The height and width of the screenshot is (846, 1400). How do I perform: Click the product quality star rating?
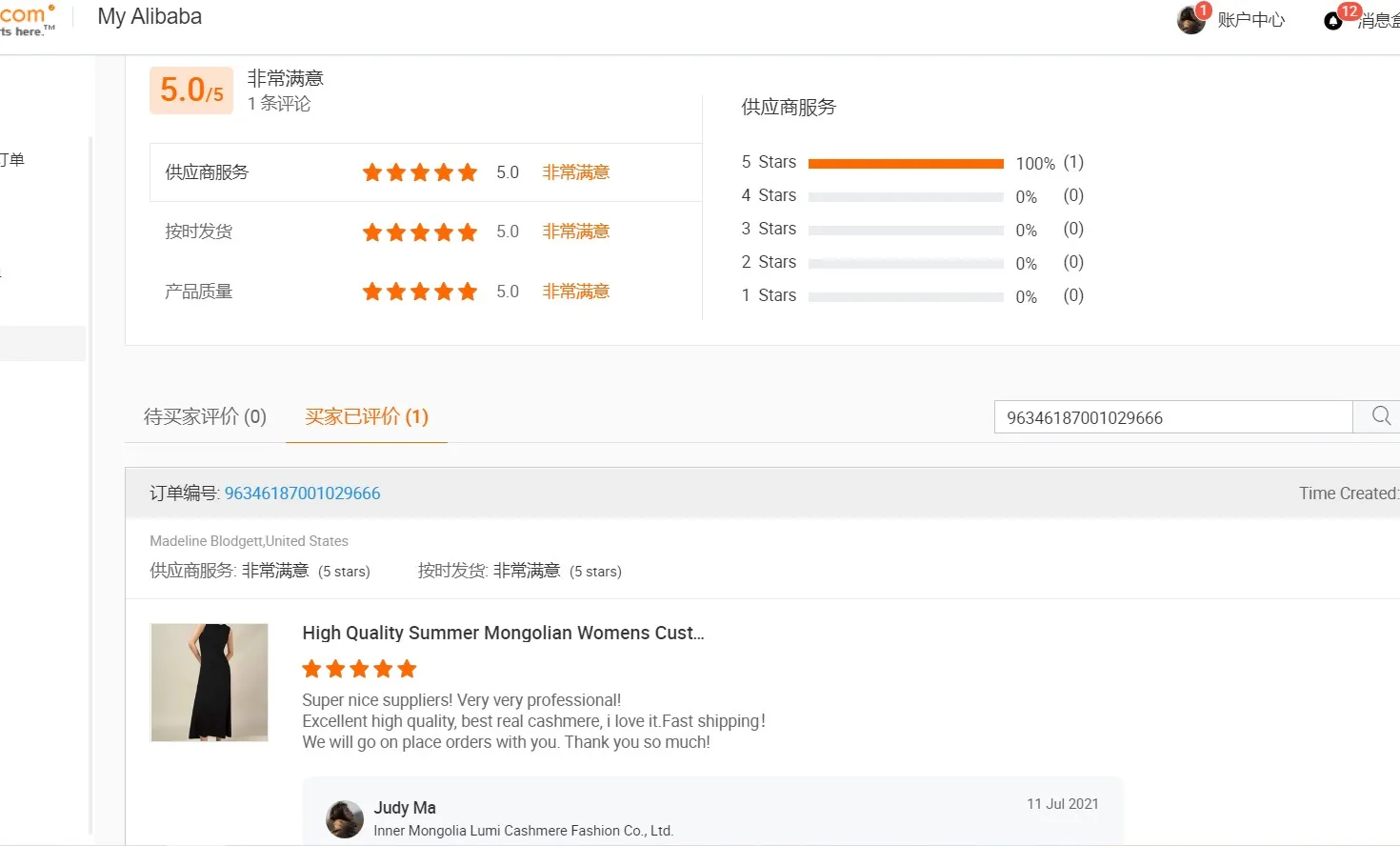(x=419, y=292)
